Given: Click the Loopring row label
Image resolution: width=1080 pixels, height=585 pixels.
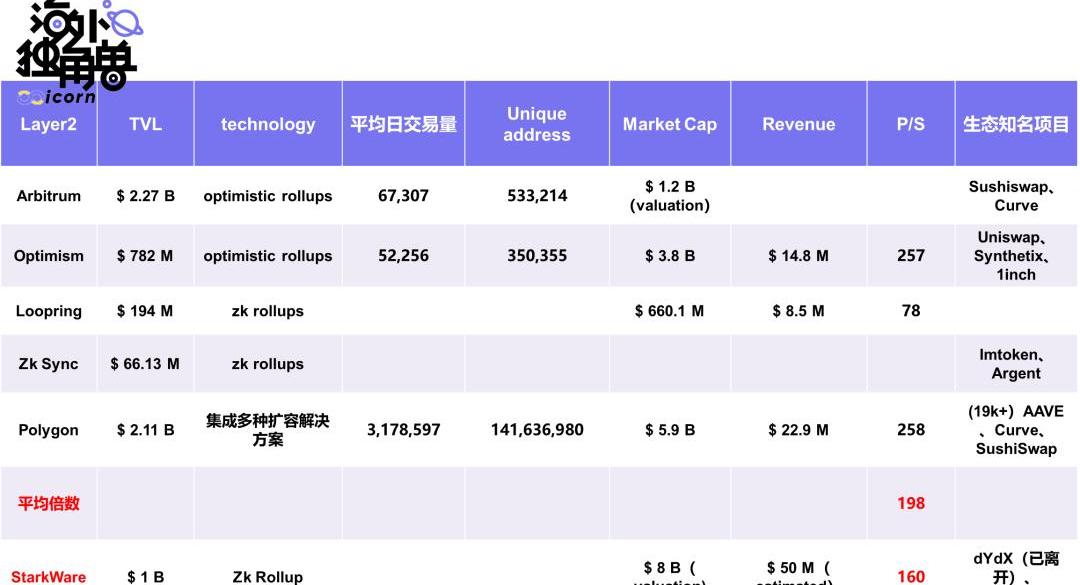Looking at the screenshot, I should 48,311.
